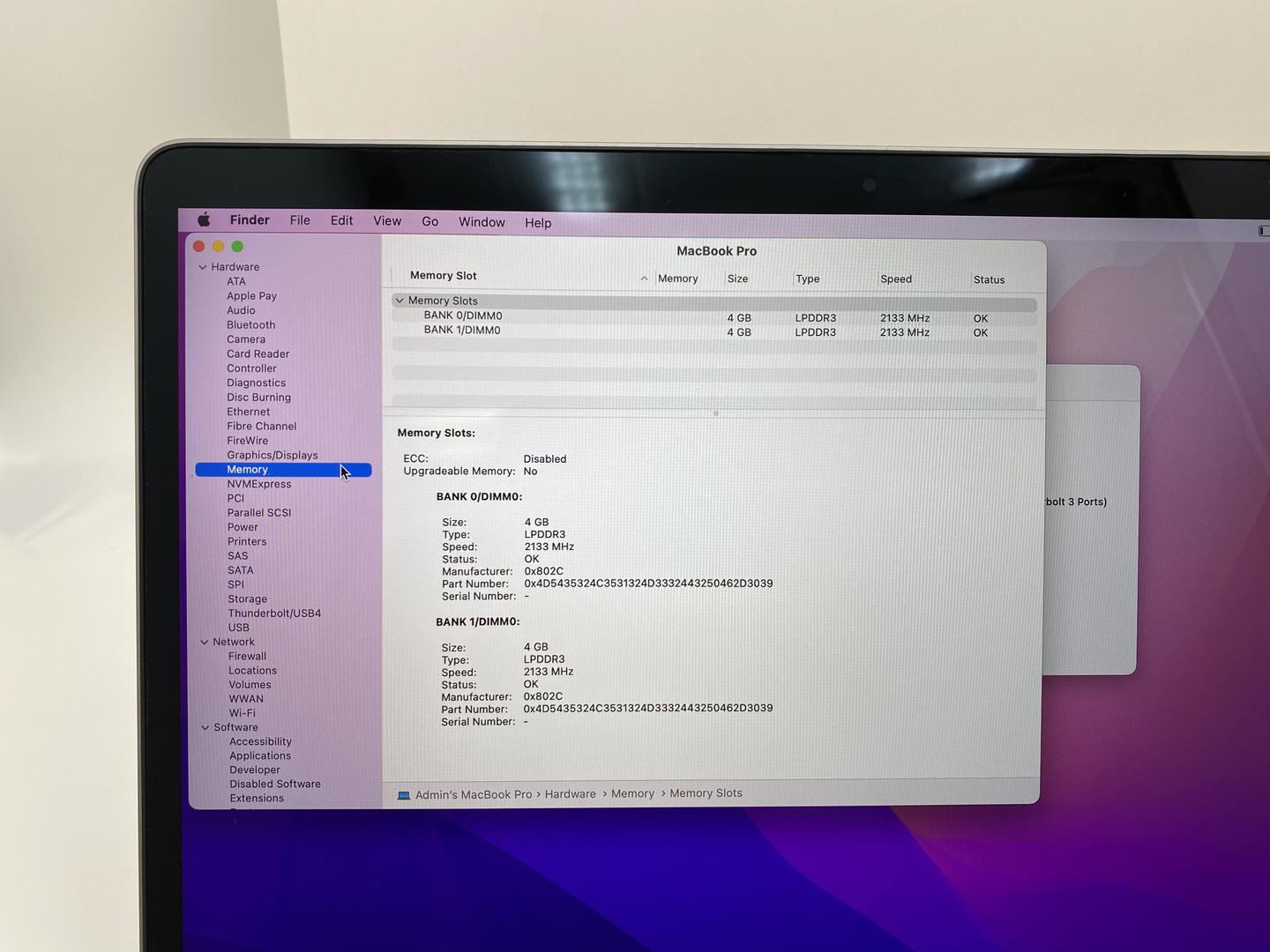Select Applications under Software

pyautogui.click(x=260, y=756)
